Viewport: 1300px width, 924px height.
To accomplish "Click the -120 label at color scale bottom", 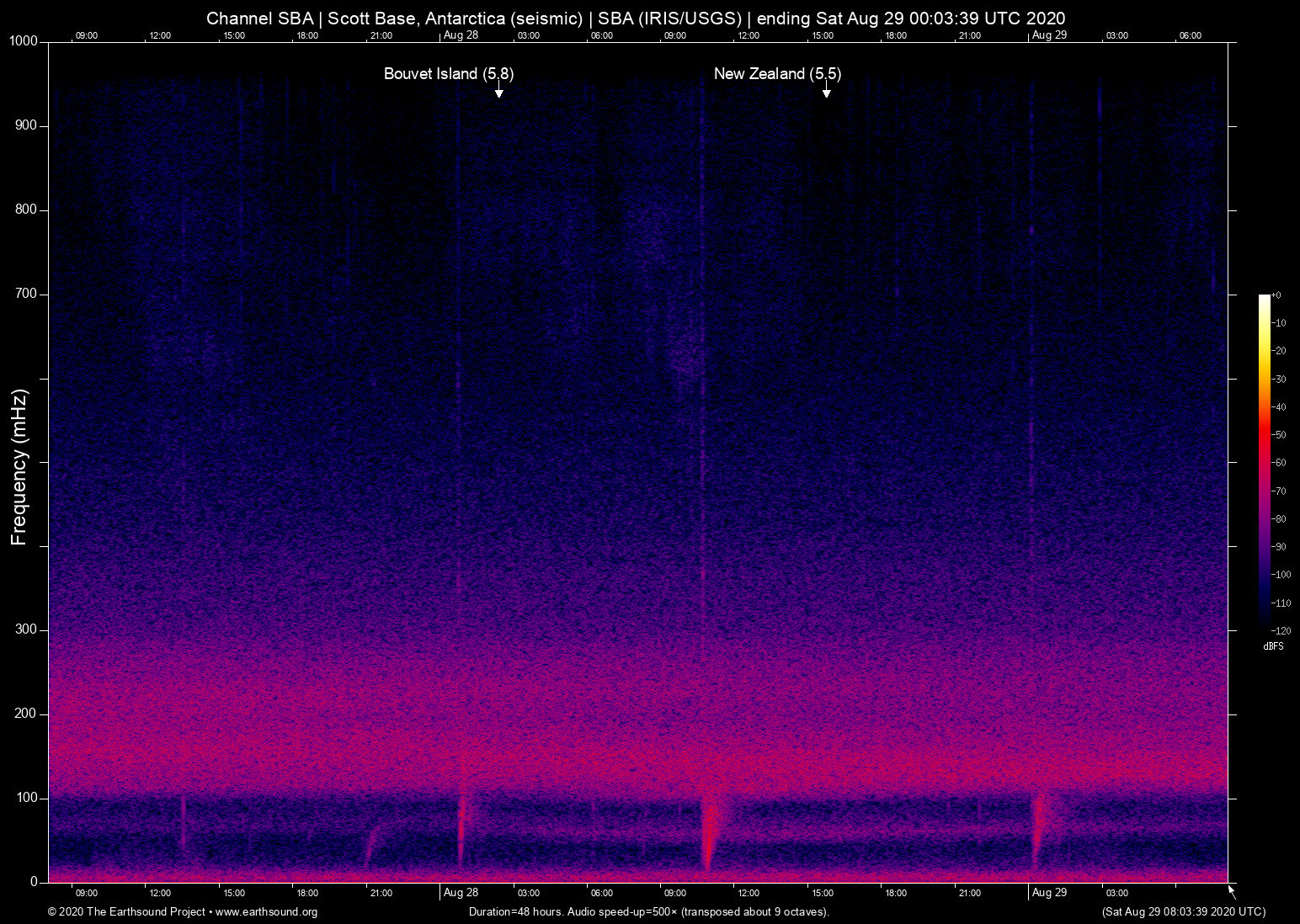I will tap(1280, 630).
